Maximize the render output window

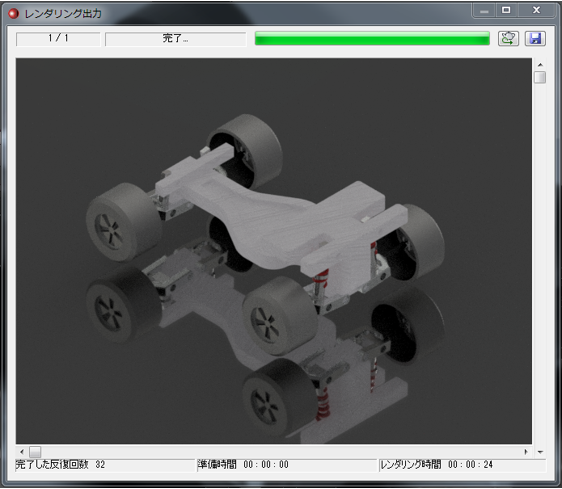506,10
